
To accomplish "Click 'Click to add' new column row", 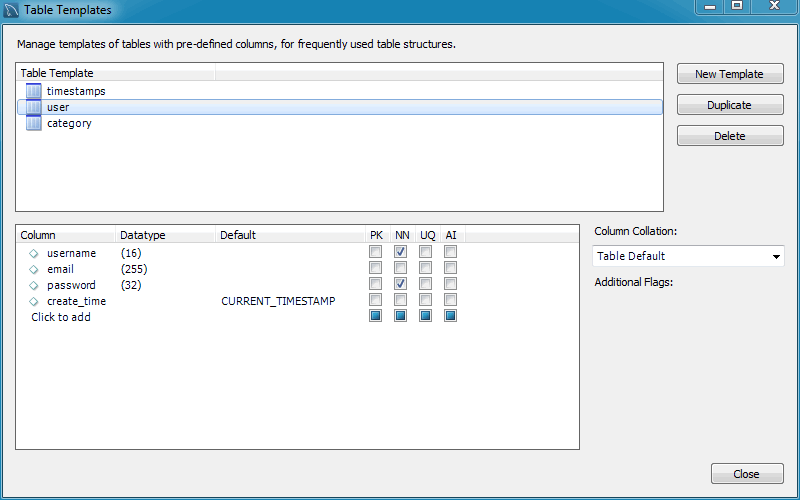I will pos(61,317).
